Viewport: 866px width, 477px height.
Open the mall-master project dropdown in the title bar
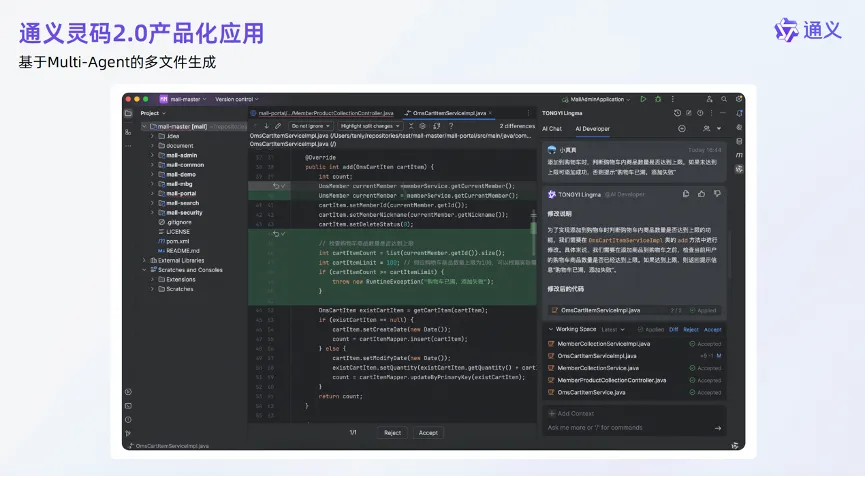183,99
